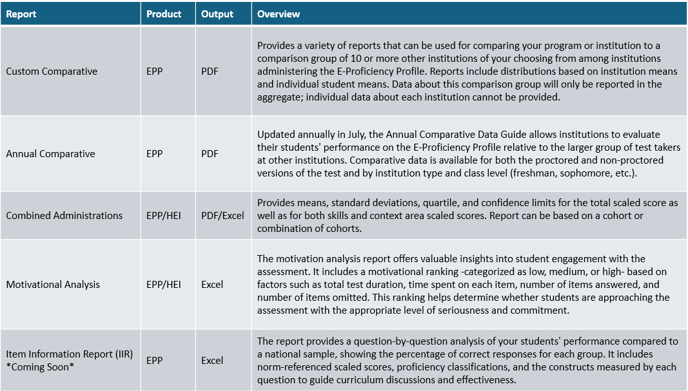The height and width of the screenshot is (391, 688).
Task: Select the Combined Administrations report name
Action: pos(64,215)
